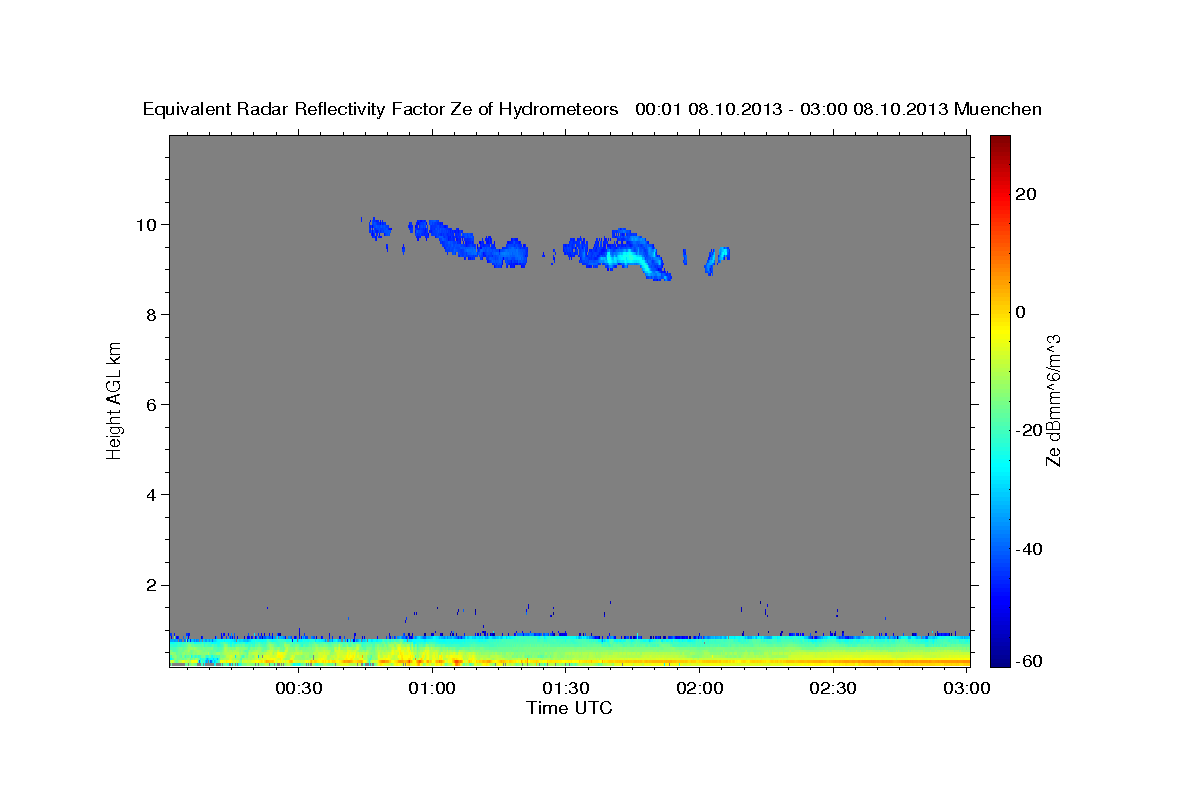This screenshot has height=800, width=1200.
Task: Click the '02:00' time tick label
Action: coord(700,689)
